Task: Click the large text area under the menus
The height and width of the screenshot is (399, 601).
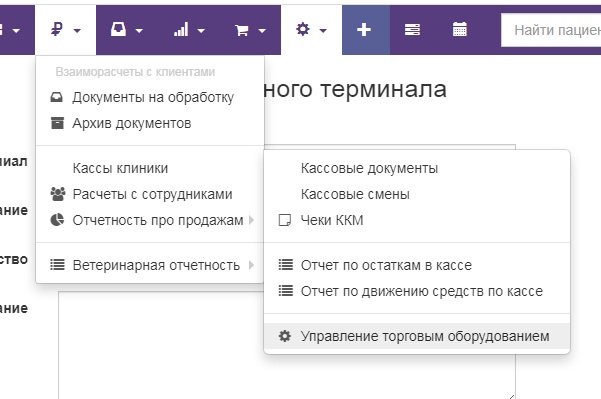Action: tap(287, 345)
